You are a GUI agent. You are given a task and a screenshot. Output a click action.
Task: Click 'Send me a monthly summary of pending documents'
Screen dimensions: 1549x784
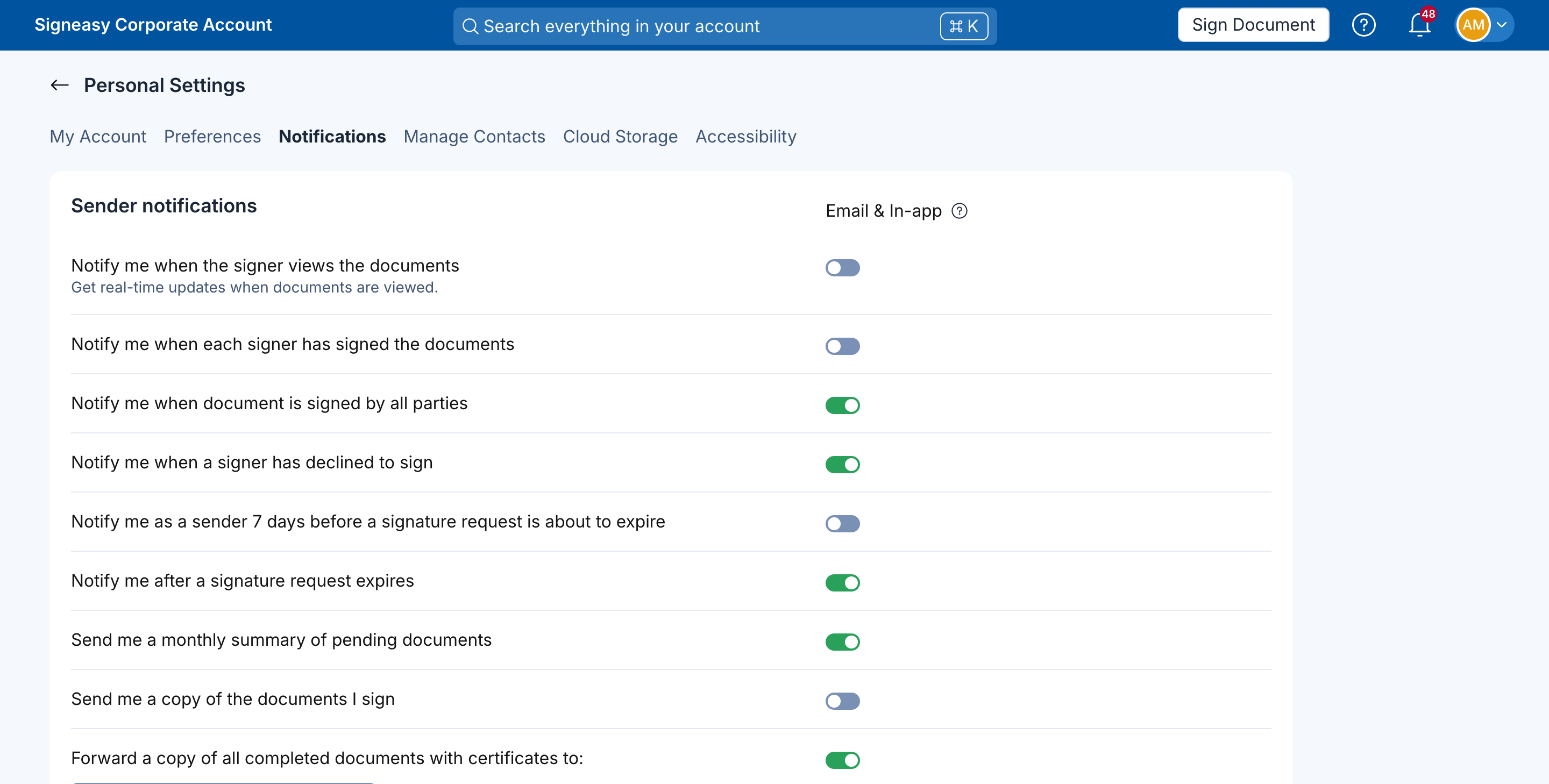pyautogui.click(x=281, y=640)
